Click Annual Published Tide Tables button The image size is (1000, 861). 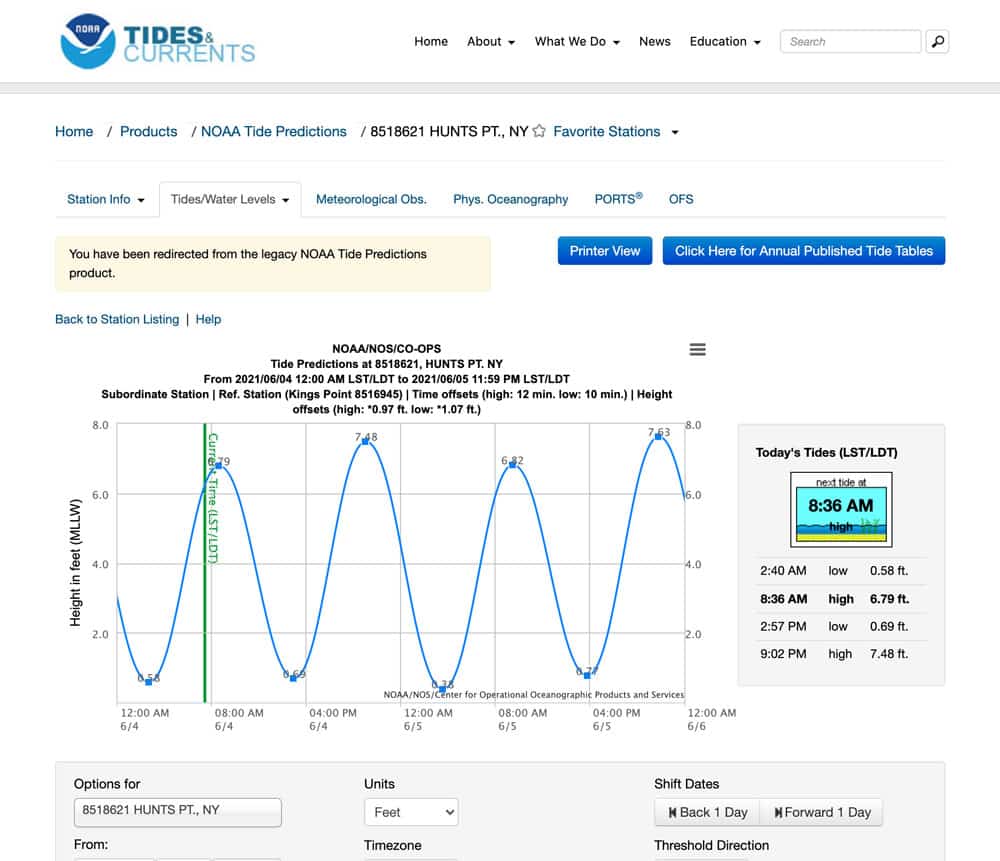point(804,251)
